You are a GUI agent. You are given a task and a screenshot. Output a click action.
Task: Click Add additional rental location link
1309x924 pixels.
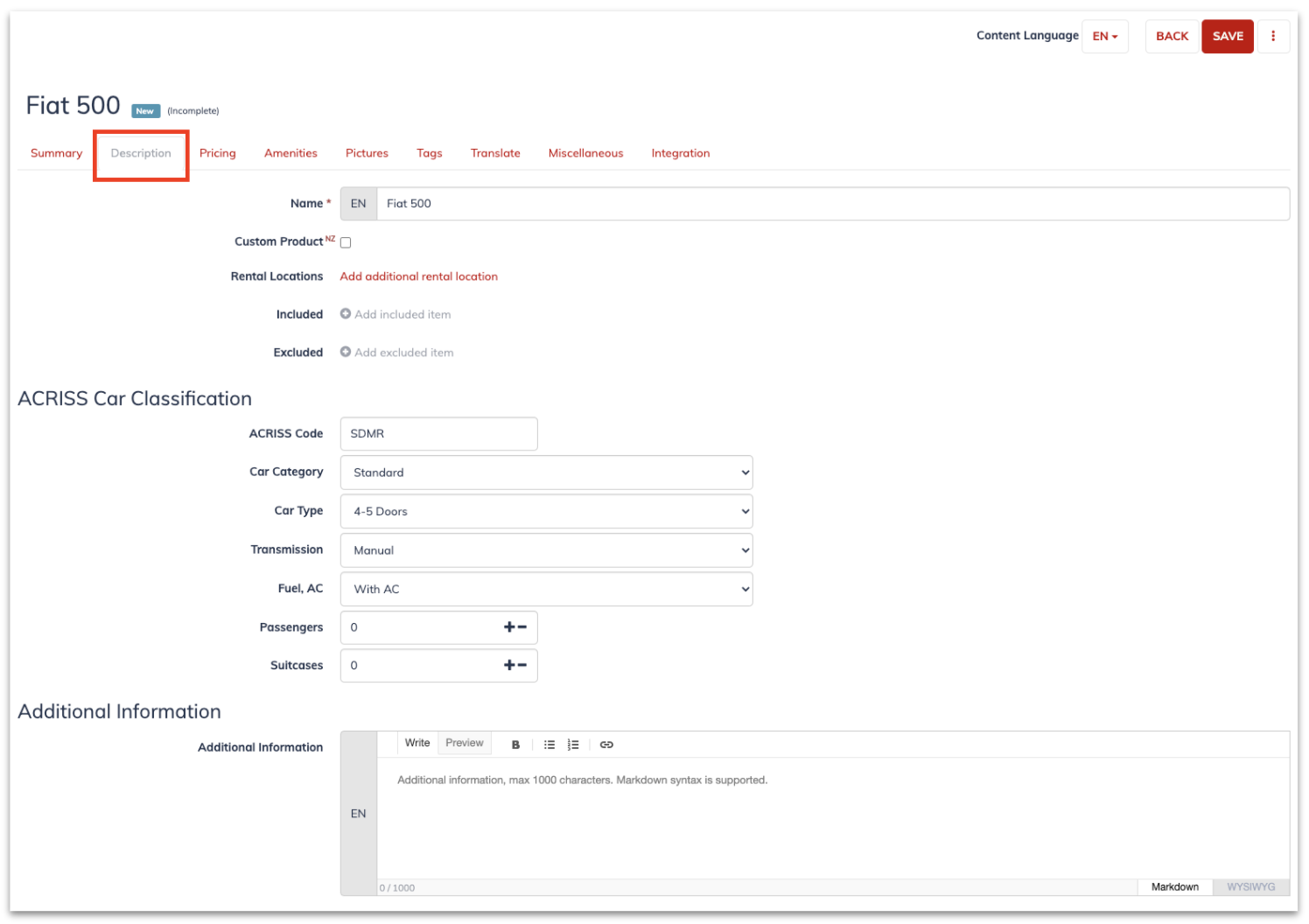click(x=418, y=276)
